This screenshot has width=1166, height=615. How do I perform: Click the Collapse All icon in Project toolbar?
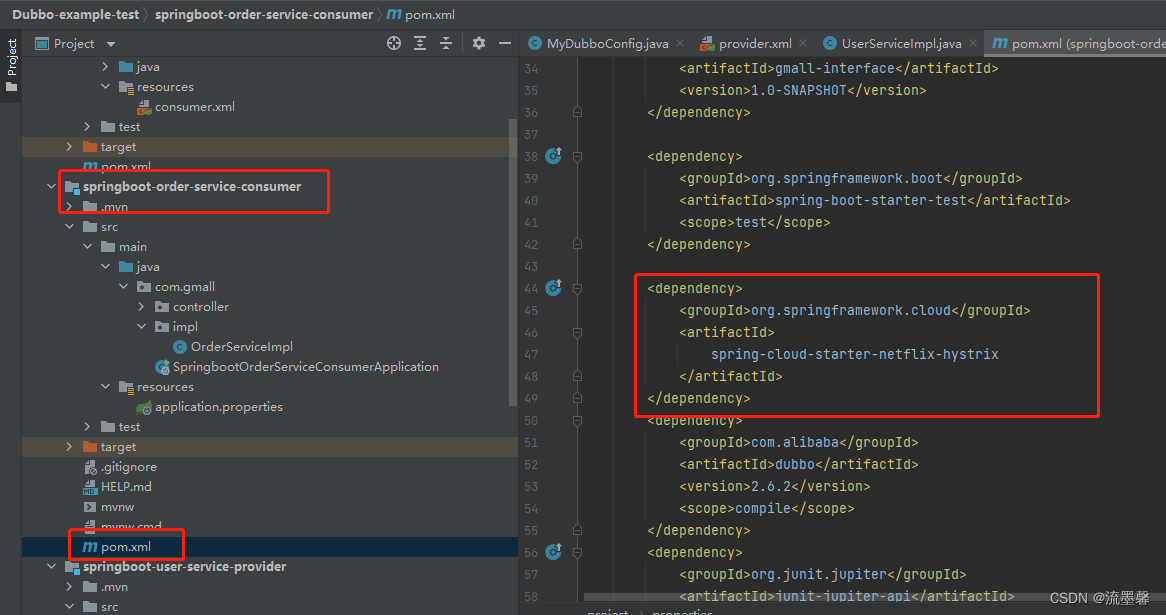446,43
